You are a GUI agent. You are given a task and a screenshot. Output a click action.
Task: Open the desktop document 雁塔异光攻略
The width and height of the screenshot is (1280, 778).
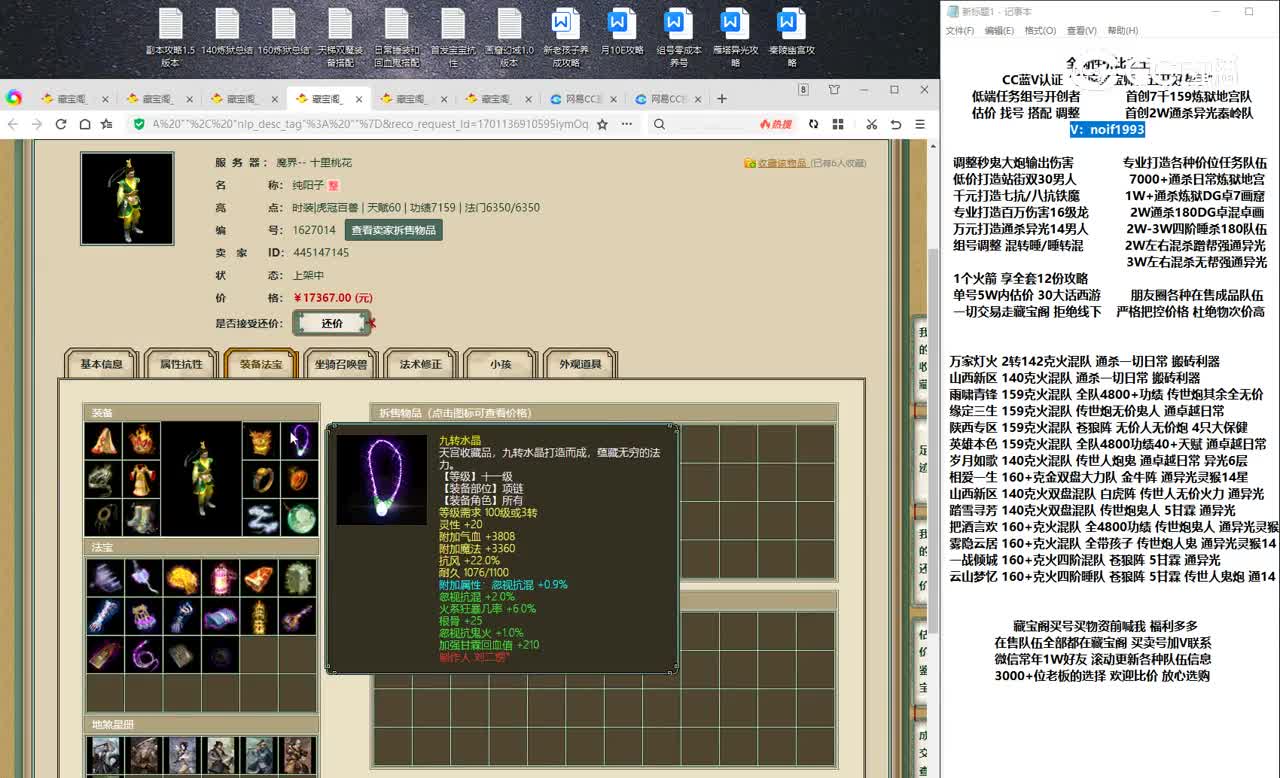pyautogui.click(x=735, y=38)
